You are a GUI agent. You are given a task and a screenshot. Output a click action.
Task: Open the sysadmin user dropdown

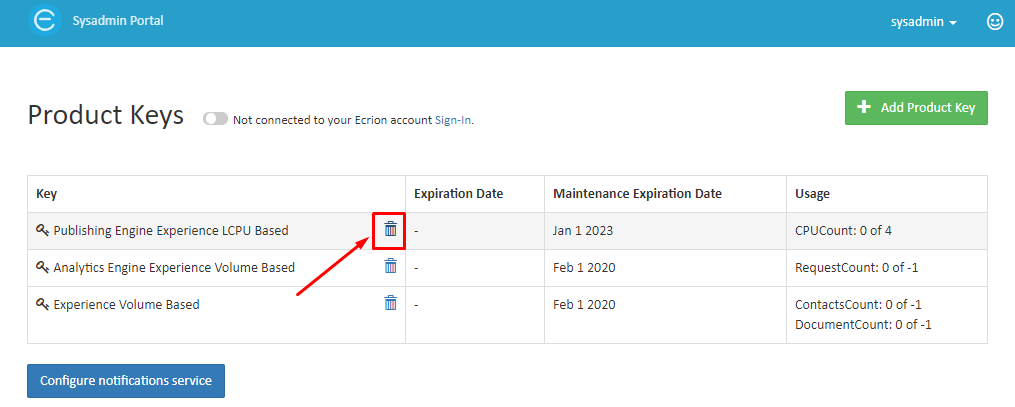coord(924,22)
